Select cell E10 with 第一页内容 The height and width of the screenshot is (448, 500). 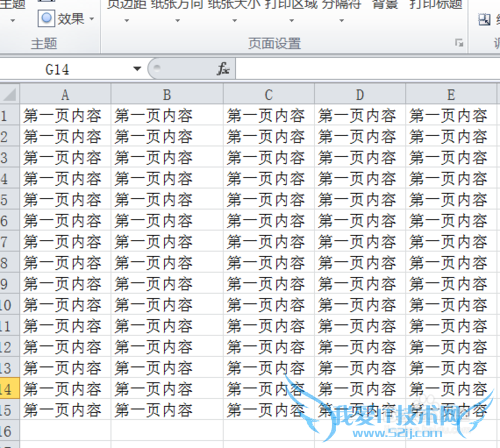451,305
